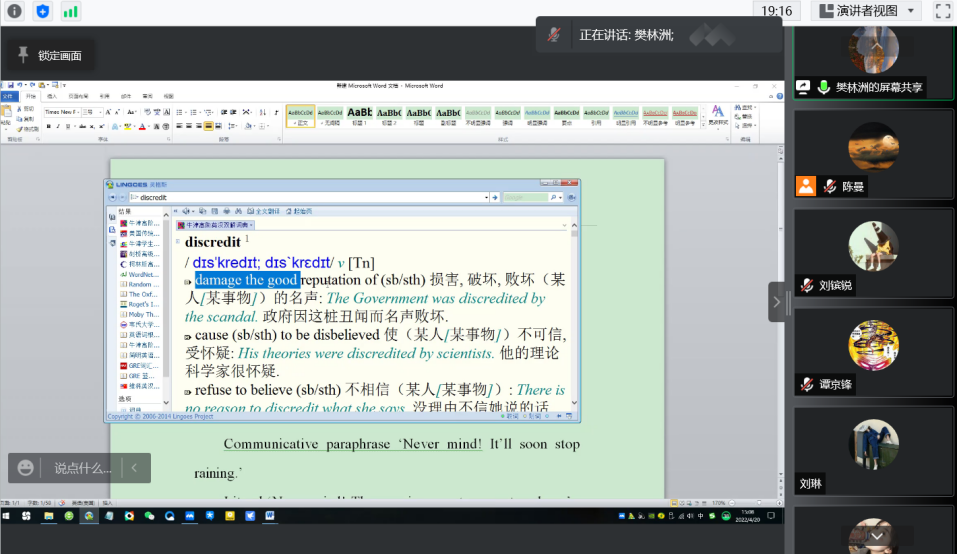Open the emoji reaction smiley
Viewport: 957px width, 554px height.
(25, 468)
